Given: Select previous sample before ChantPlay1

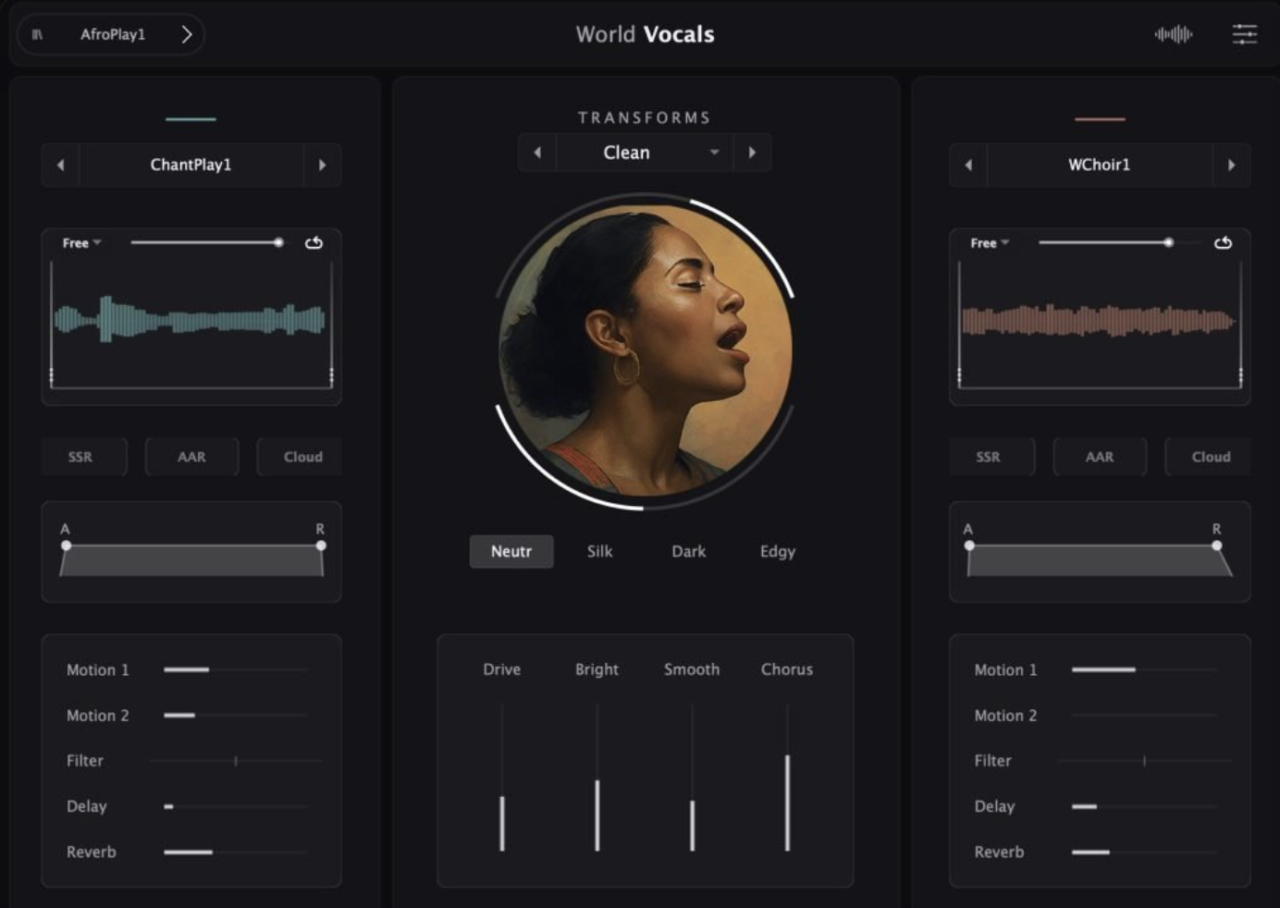Looking at the screenshot, I should coord(60,165).
